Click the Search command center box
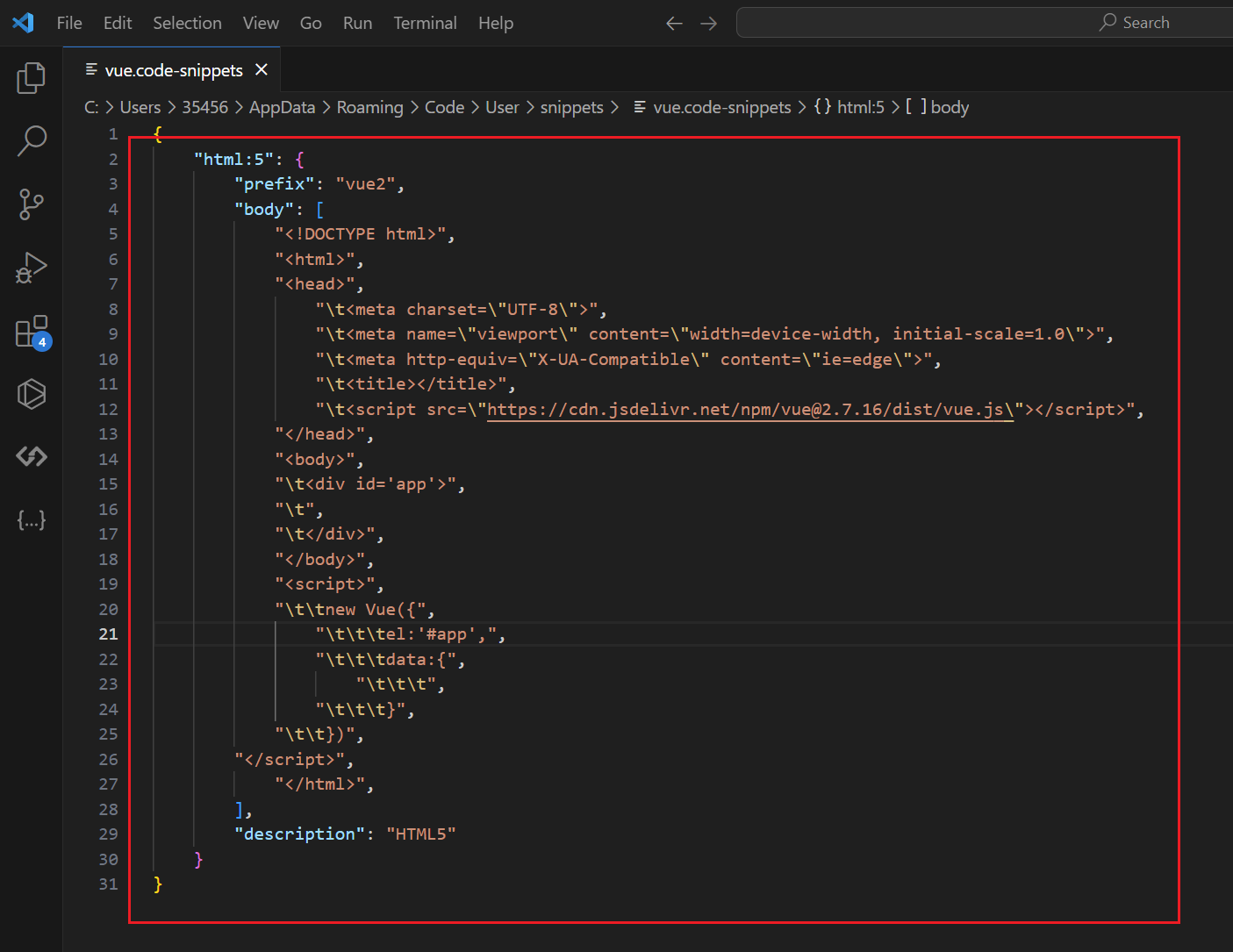This screenshot has height=952, width=1233. (985, 23)
